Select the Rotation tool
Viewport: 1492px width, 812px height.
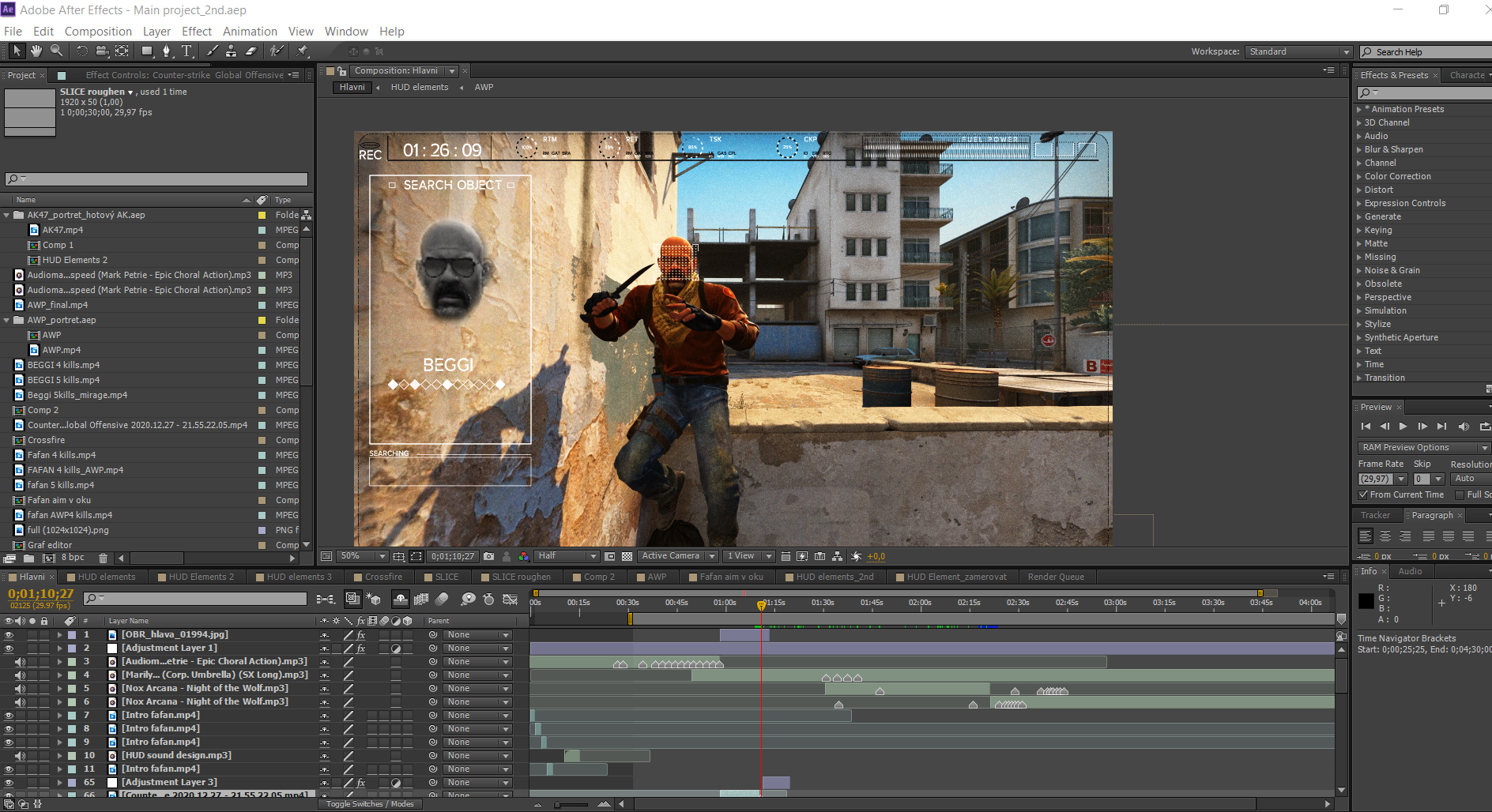81,51
